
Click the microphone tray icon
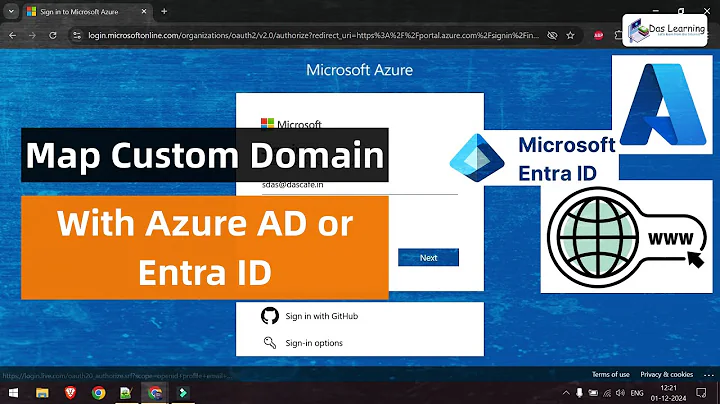[579, 393]
